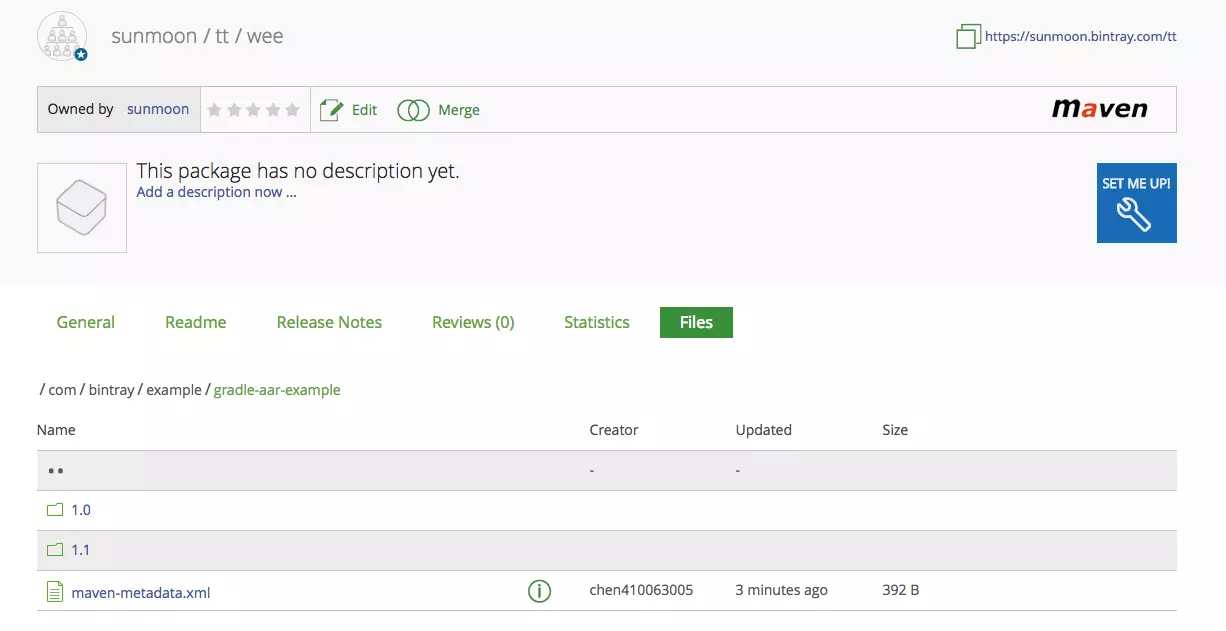Open the 1.1 version folder
The width and height of the screenshot is (1226, 631).
81,550
